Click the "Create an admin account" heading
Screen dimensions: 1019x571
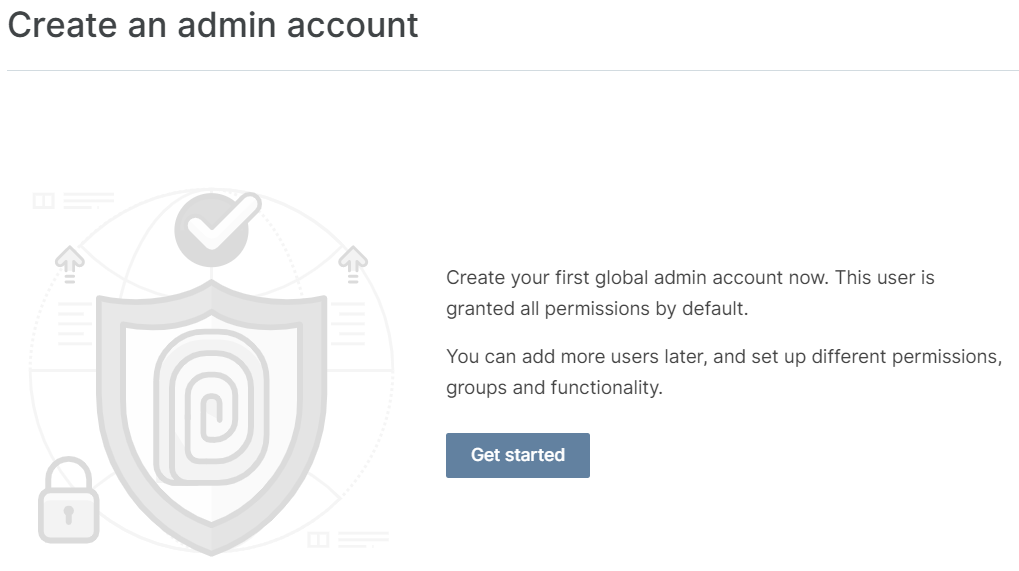(213, 25)
